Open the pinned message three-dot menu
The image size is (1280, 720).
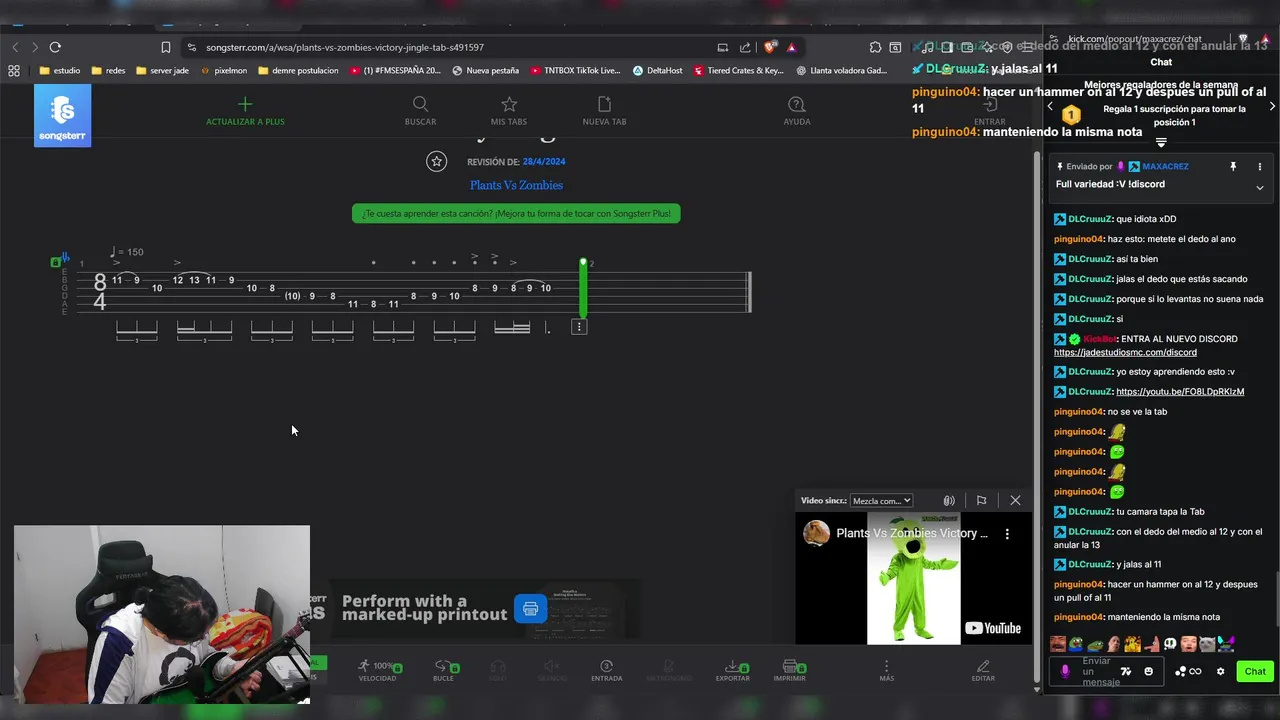point(1259,167)
